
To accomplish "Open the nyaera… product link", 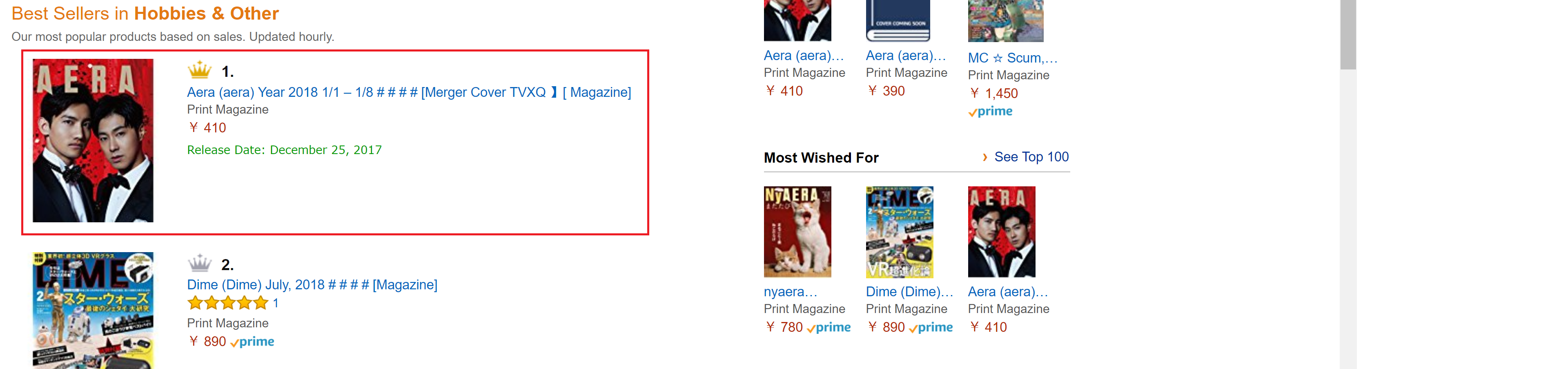I will click(790, 292).
